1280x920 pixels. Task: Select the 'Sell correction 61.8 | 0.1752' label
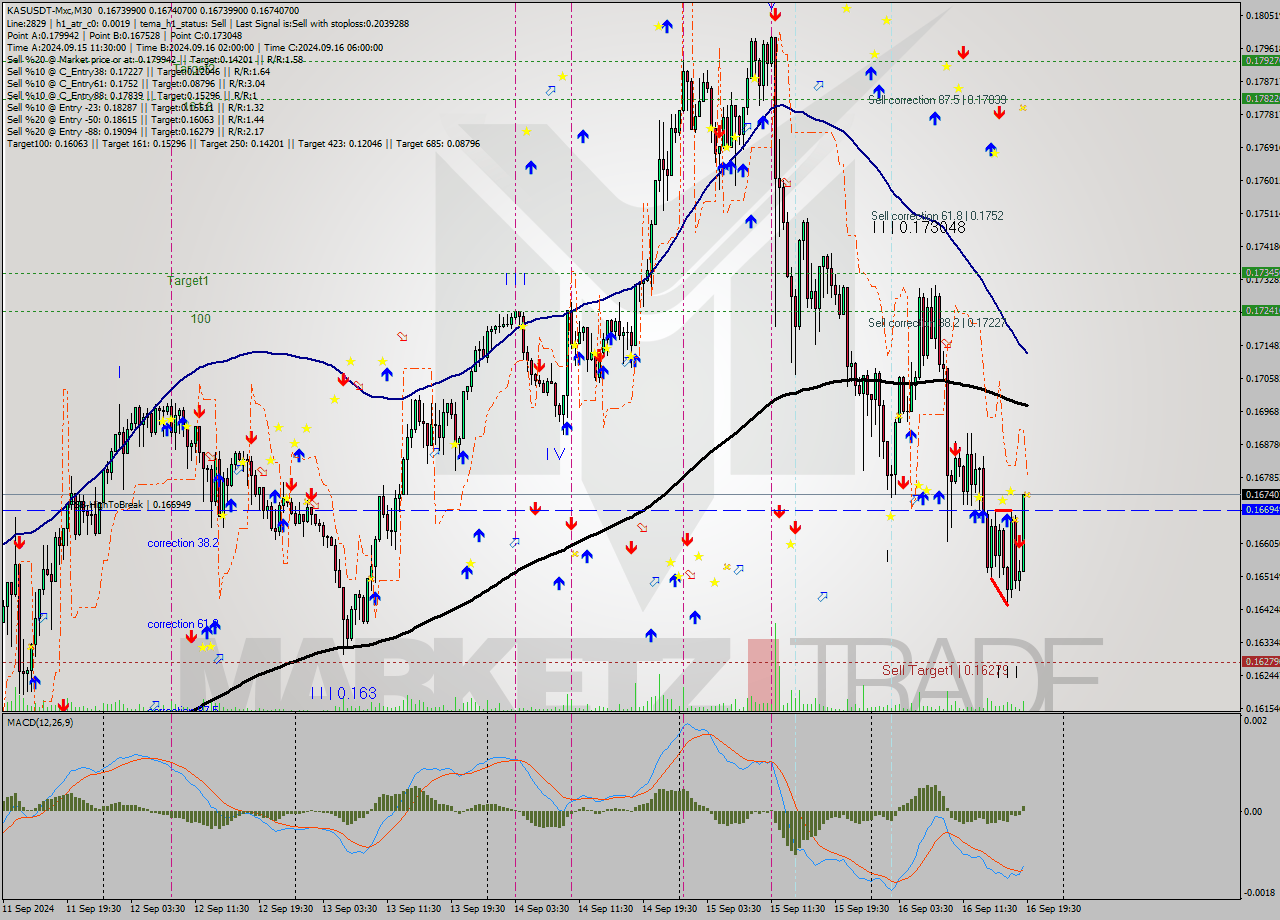pos(937,216)
